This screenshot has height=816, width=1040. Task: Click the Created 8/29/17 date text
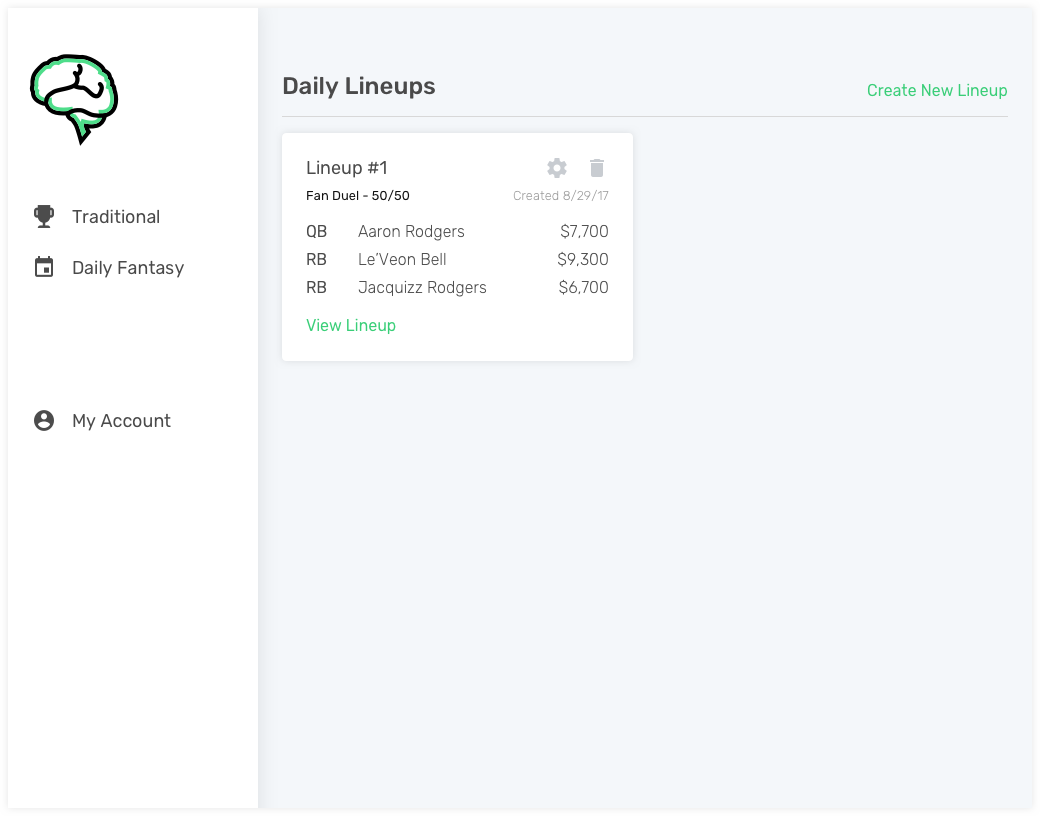coord(560,196)
